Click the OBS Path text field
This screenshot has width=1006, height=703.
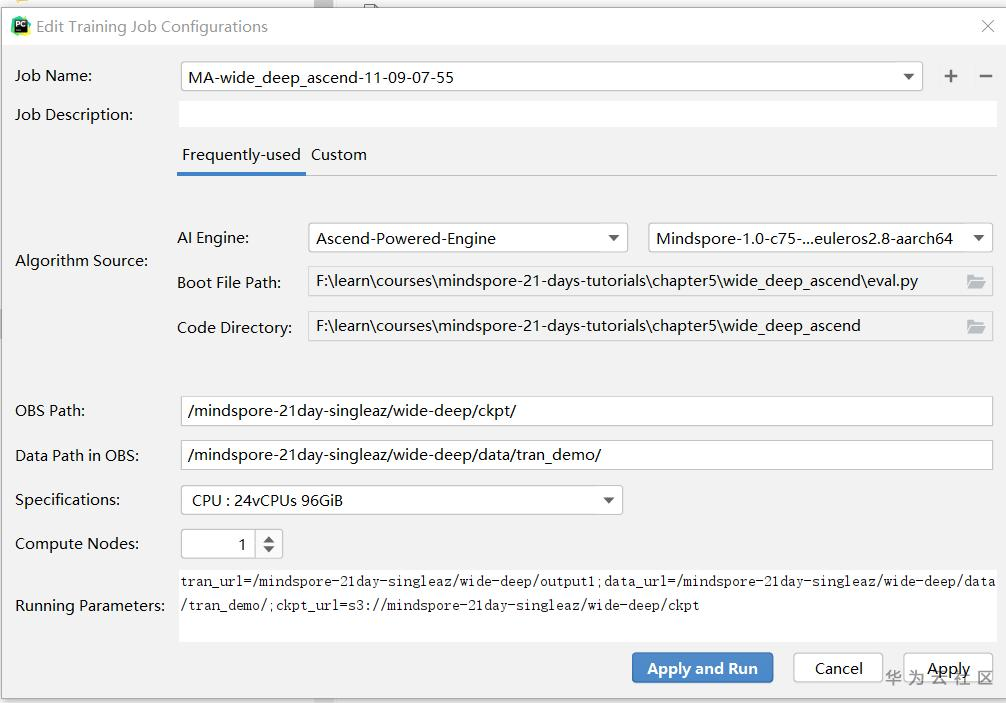pos(587,411)
